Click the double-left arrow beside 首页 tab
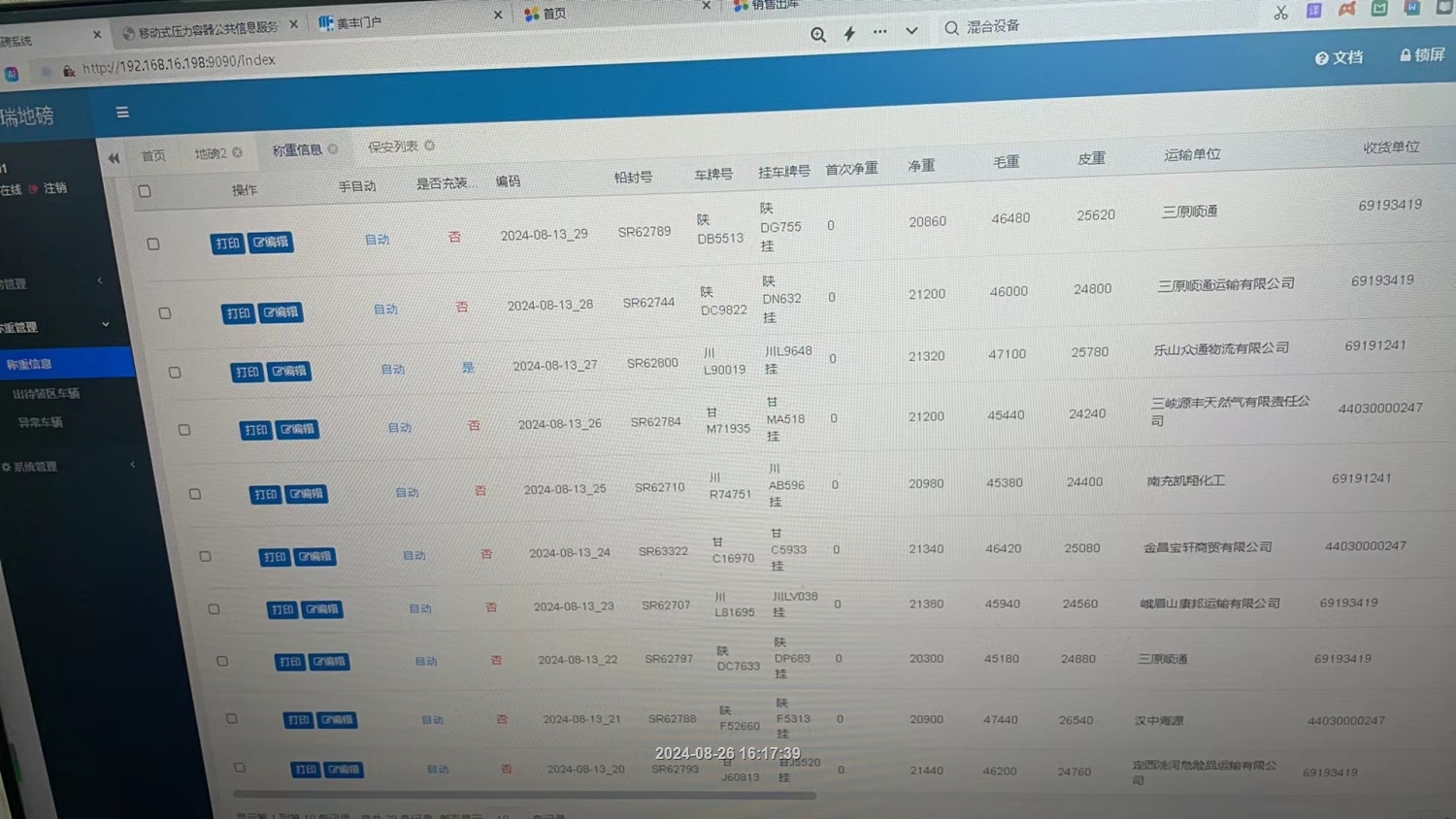This screenshot has height=819, width=1456. pos(114,157)
